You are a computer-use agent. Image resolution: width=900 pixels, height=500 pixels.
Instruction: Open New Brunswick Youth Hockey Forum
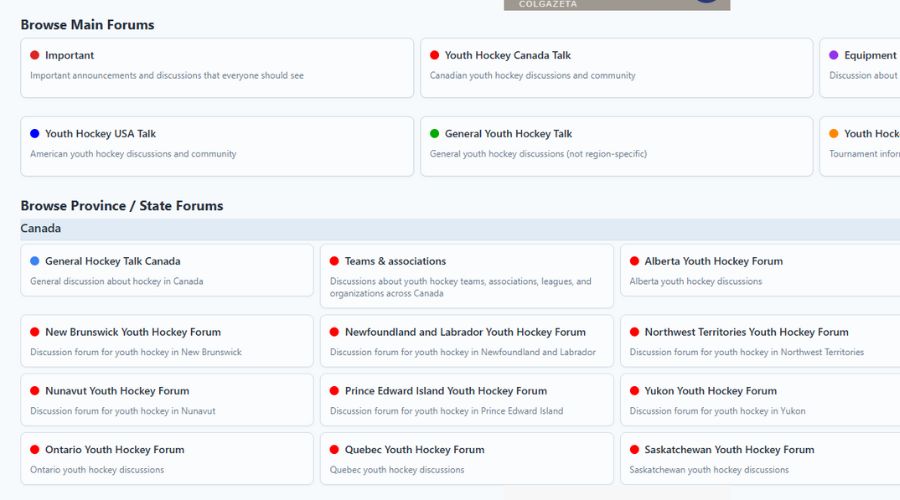pyautogui.click(x=167, y=341)
